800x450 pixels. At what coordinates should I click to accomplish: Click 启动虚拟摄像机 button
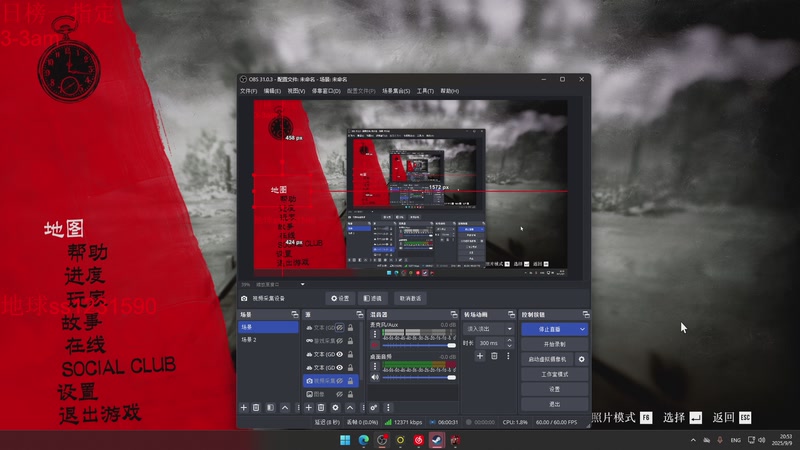tap(547, 359)
